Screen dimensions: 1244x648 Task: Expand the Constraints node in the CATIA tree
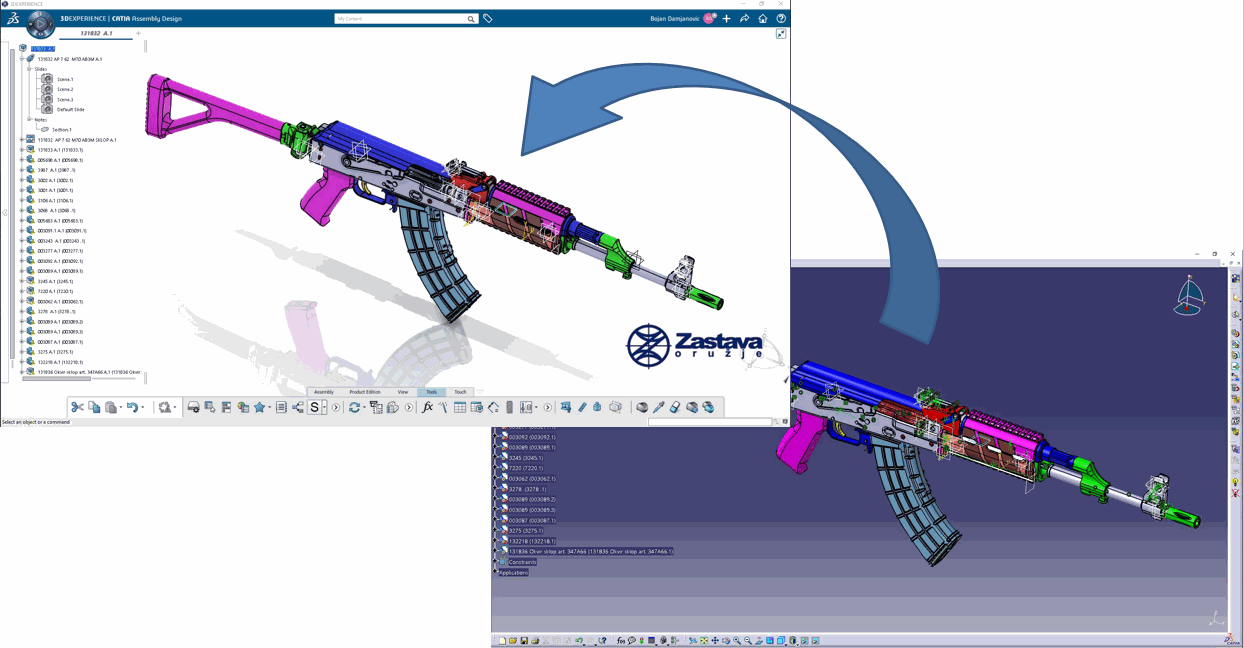tap(494, 560)
